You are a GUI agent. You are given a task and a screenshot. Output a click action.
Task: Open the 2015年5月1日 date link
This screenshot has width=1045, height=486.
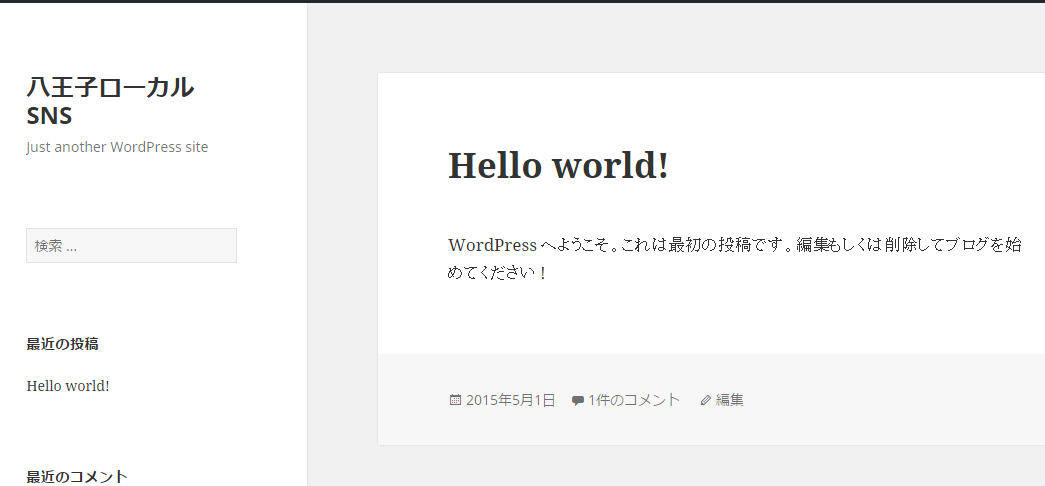(510, 400)
